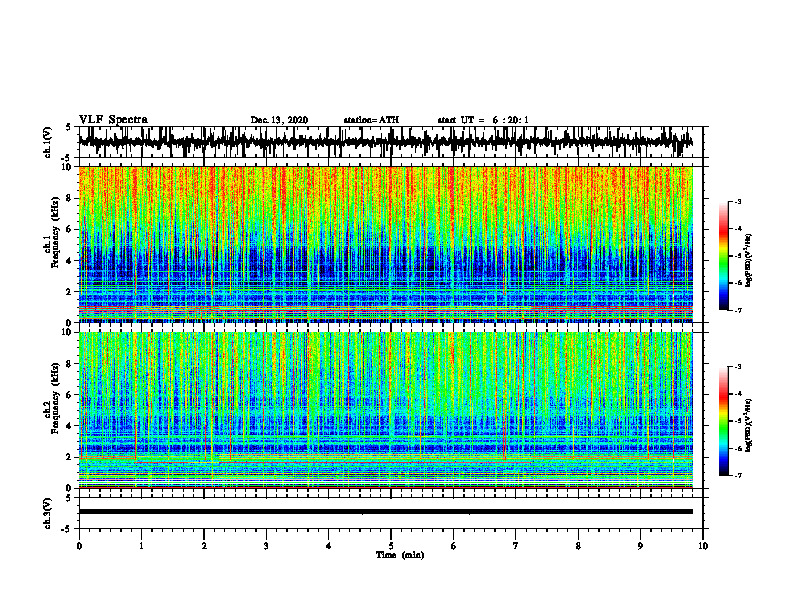Click the 2 kHz tick of the ch.1 spectrogram

[x=69, y=292]
